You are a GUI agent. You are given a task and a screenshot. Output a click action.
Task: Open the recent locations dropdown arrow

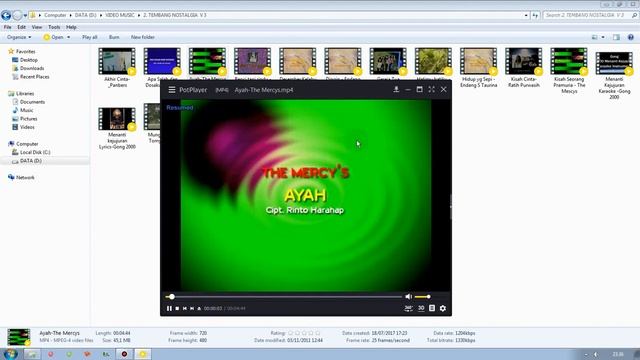[25, 16]
